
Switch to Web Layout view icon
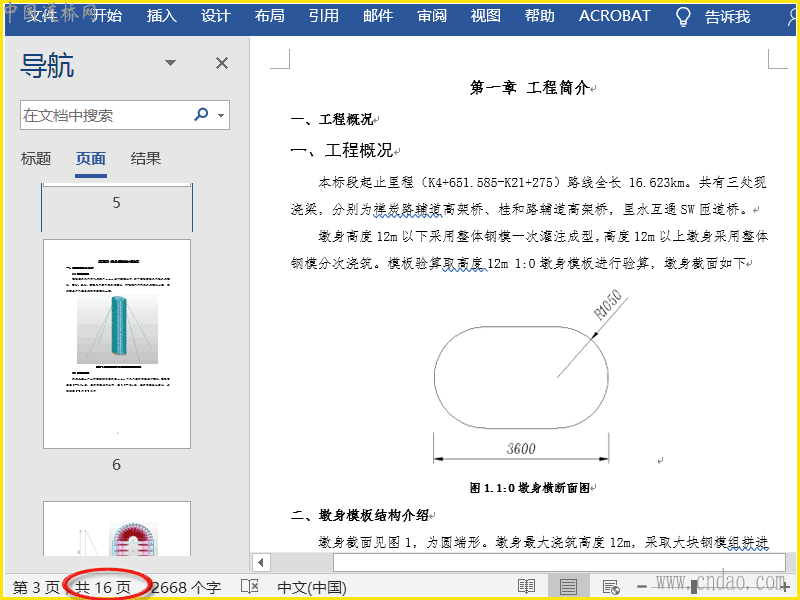coord(611,586)
